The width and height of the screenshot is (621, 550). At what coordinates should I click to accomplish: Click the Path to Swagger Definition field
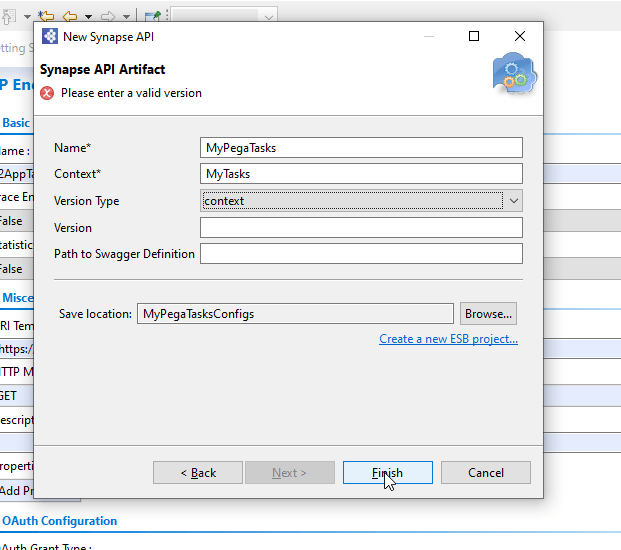point(361,254)
